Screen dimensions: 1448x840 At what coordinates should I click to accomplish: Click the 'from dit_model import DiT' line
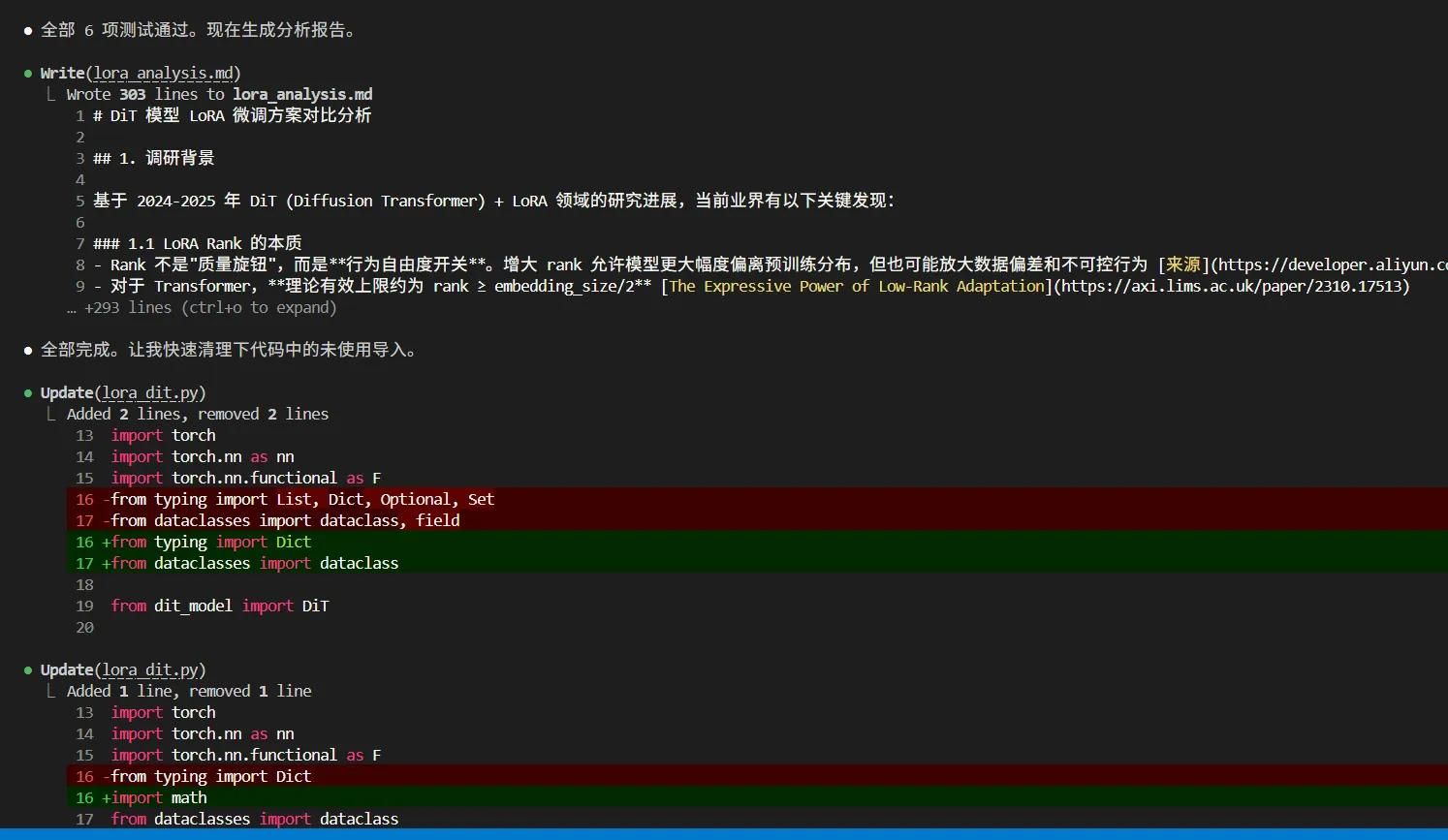(220, 607)
